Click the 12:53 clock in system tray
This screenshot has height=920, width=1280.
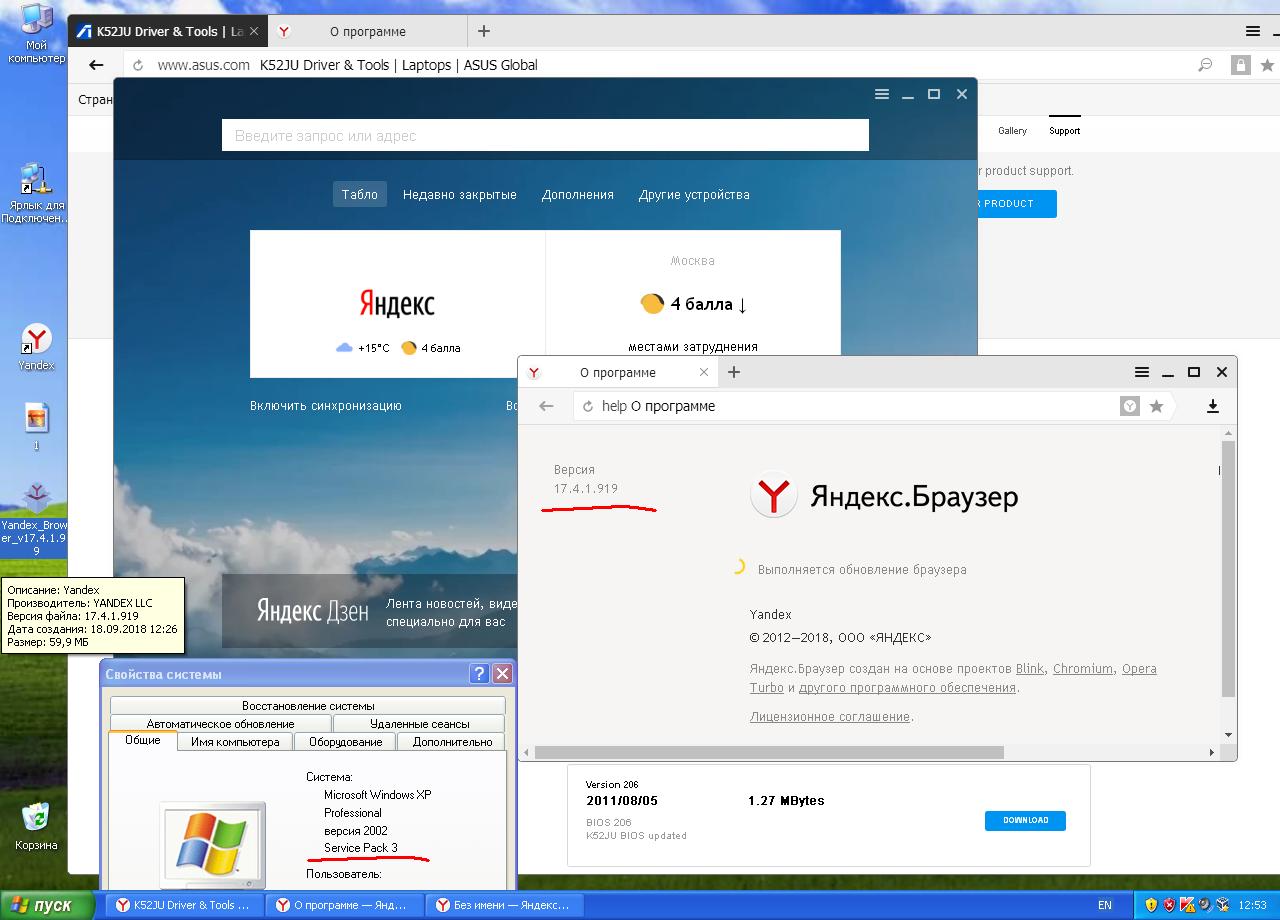click(x=1252, y=905)
